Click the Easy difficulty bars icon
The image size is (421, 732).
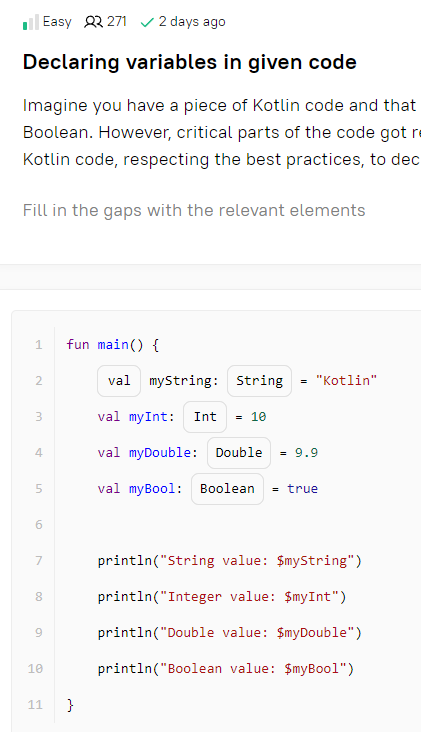31,22
